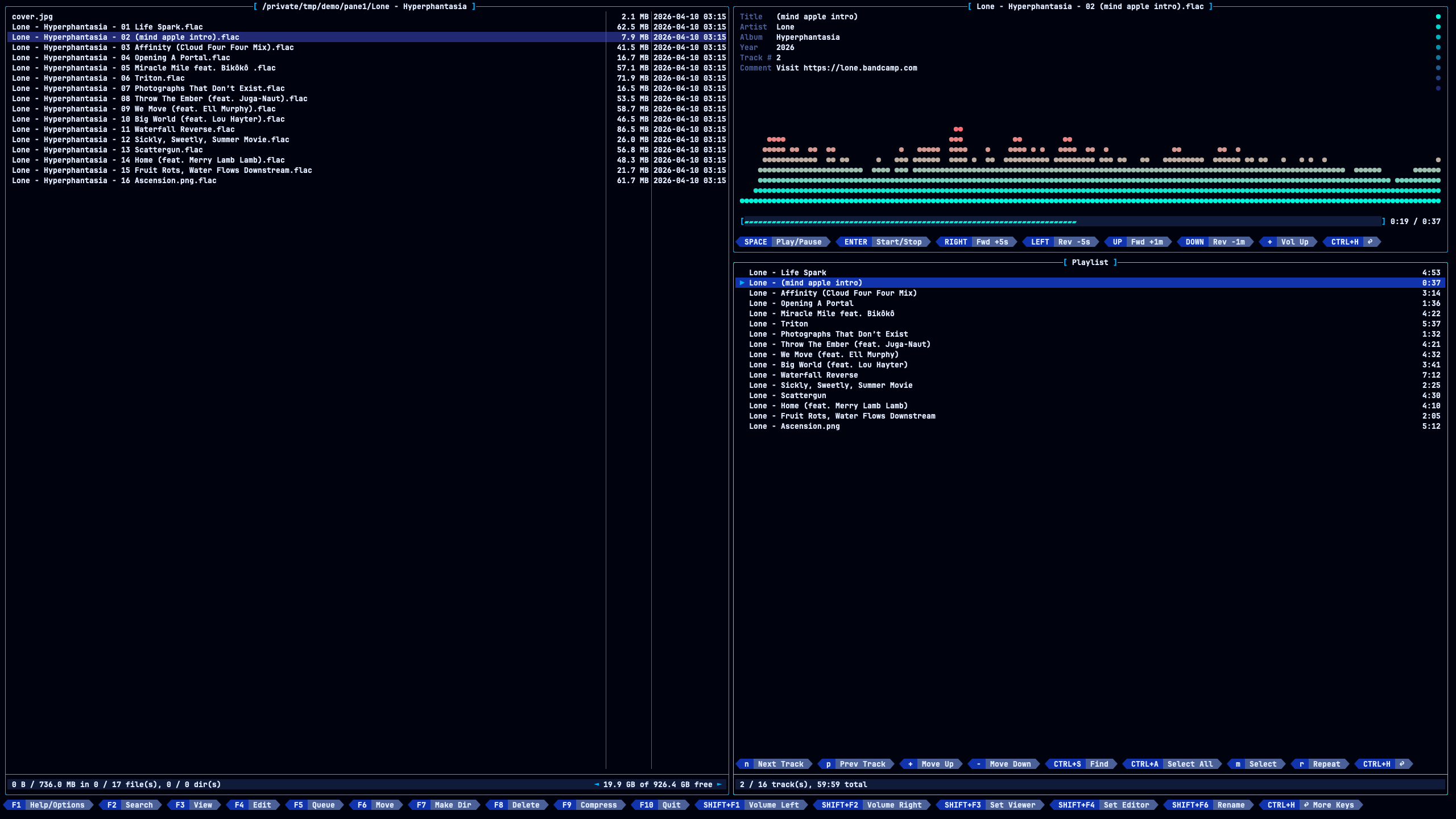Click ENTER Start/Stop control
The image size is (1456, 819).
coord(883,242)
